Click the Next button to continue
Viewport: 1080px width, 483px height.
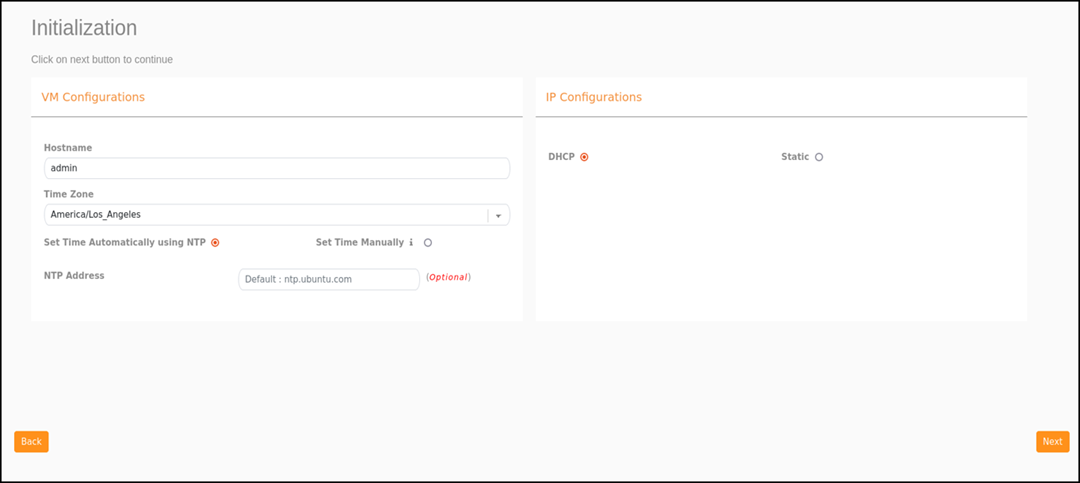[x=1052, y=442]
